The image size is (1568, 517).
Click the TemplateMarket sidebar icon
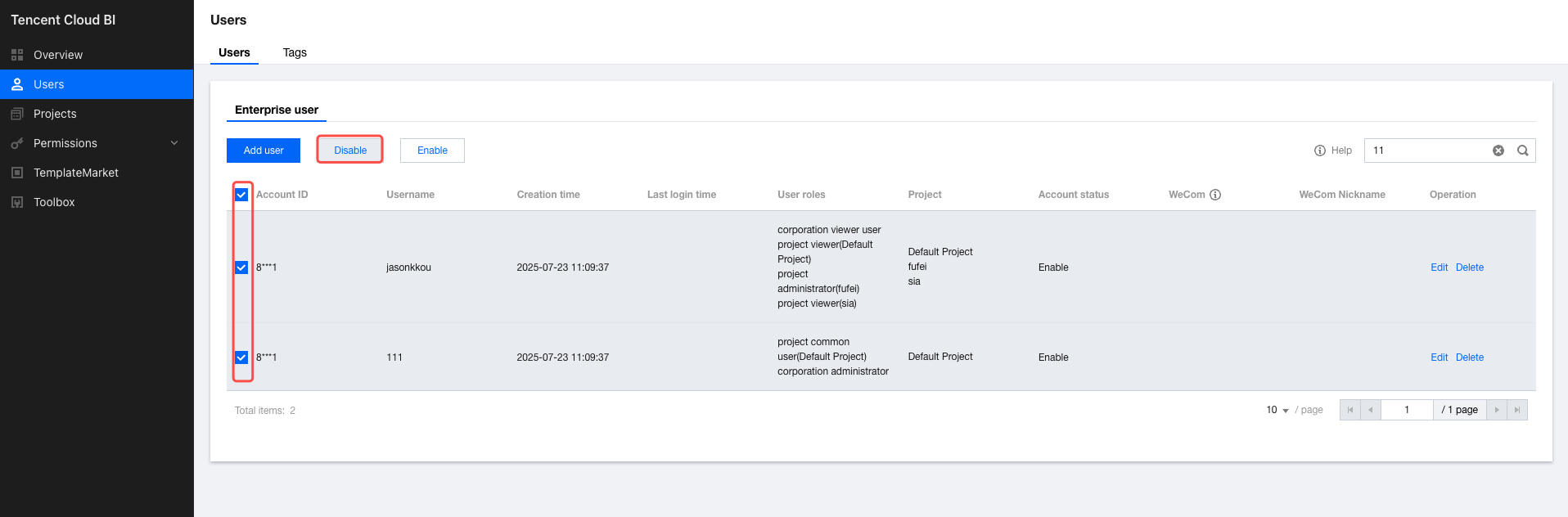point(17,173)
